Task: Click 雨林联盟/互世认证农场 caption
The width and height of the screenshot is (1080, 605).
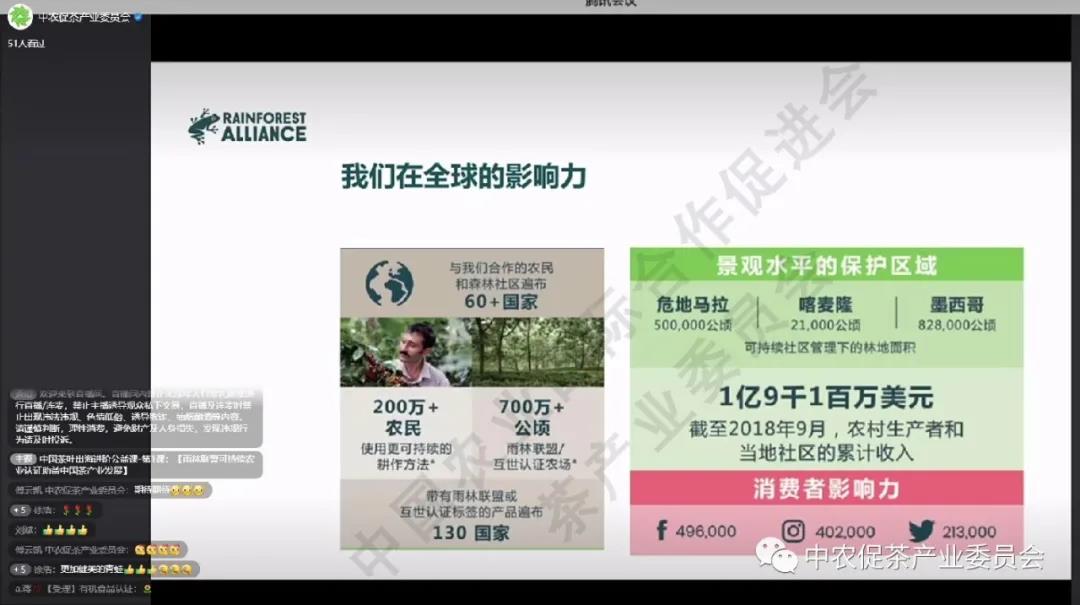Action: [534, 456]
